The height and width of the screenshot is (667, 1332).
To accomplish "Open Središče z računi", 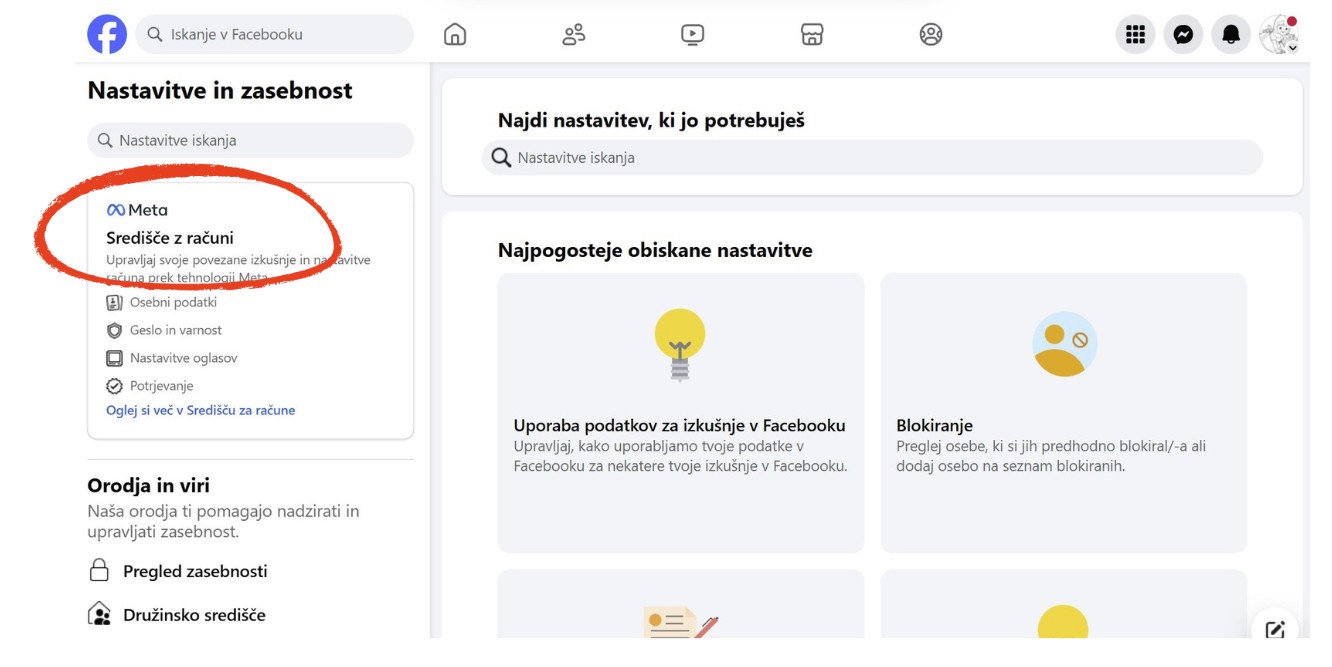I will [x=170, y=238].
